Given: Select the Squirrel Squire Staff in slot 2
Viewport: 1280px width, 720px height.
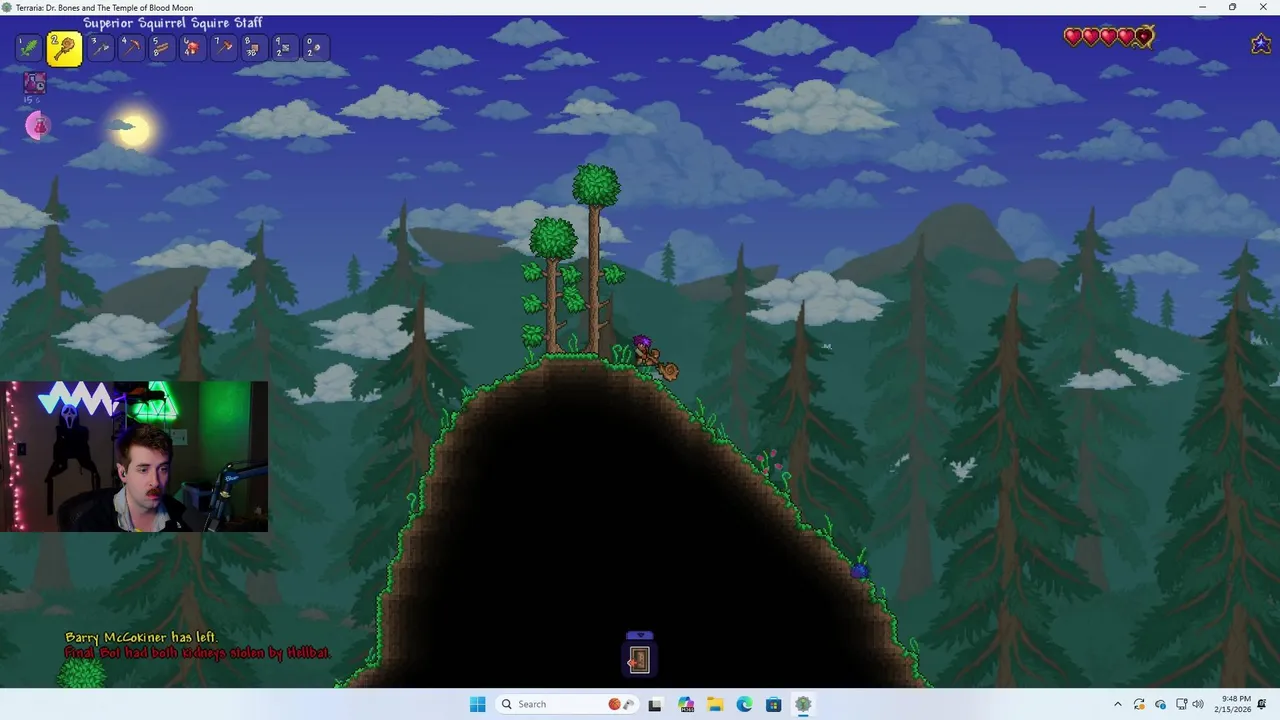Looking at the screenshot, I should [64, 48].
